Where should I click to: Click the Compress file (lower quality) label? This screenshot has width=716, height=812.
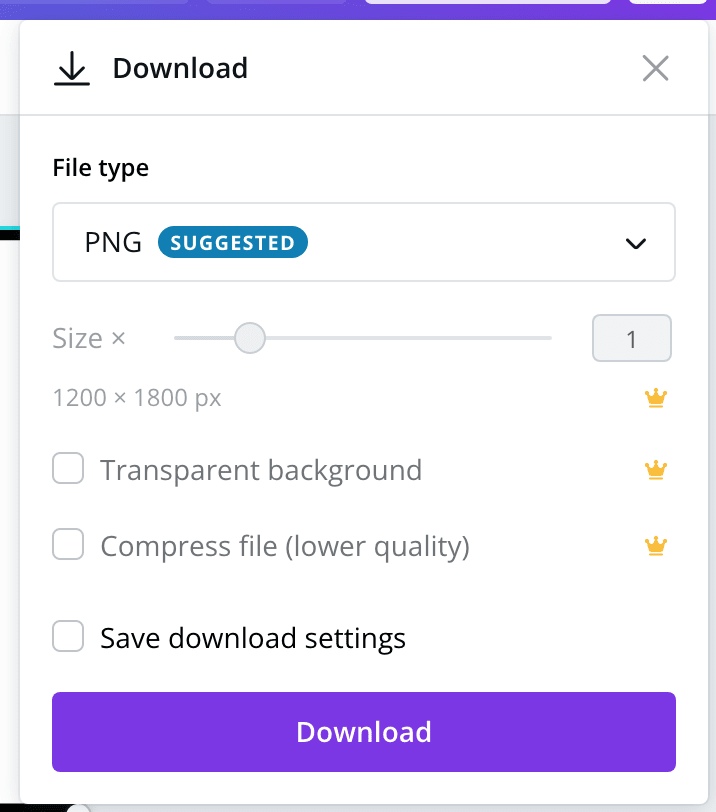pos(285,546)
